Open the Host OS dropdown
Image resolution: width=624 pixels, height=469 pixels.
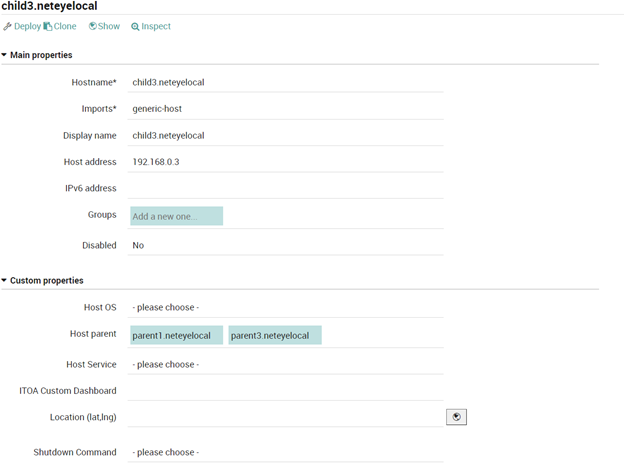pyautogui.click(x=285, y=307)
